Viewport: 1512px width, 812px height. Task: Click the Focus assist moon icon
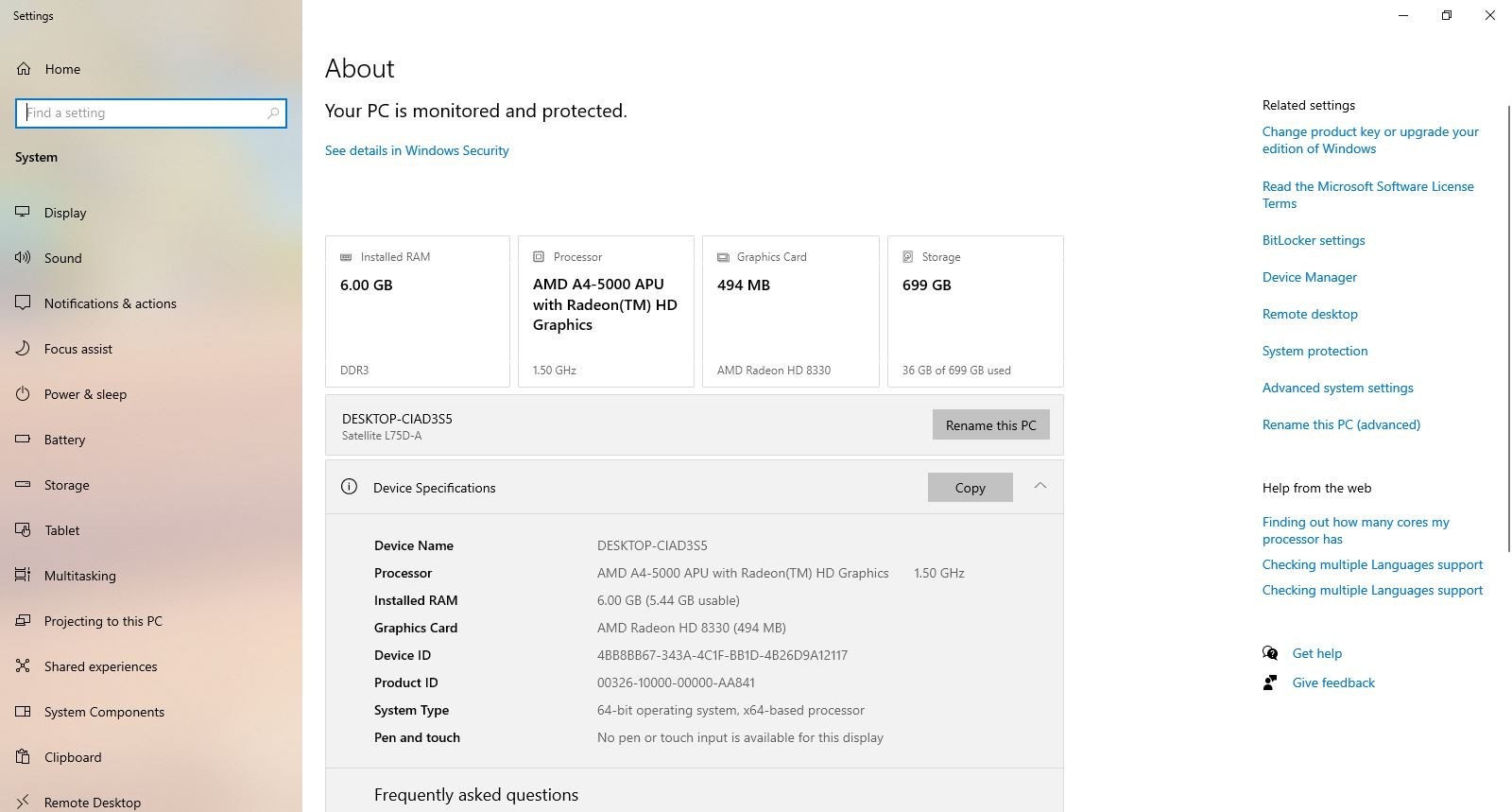pos(23,349)
